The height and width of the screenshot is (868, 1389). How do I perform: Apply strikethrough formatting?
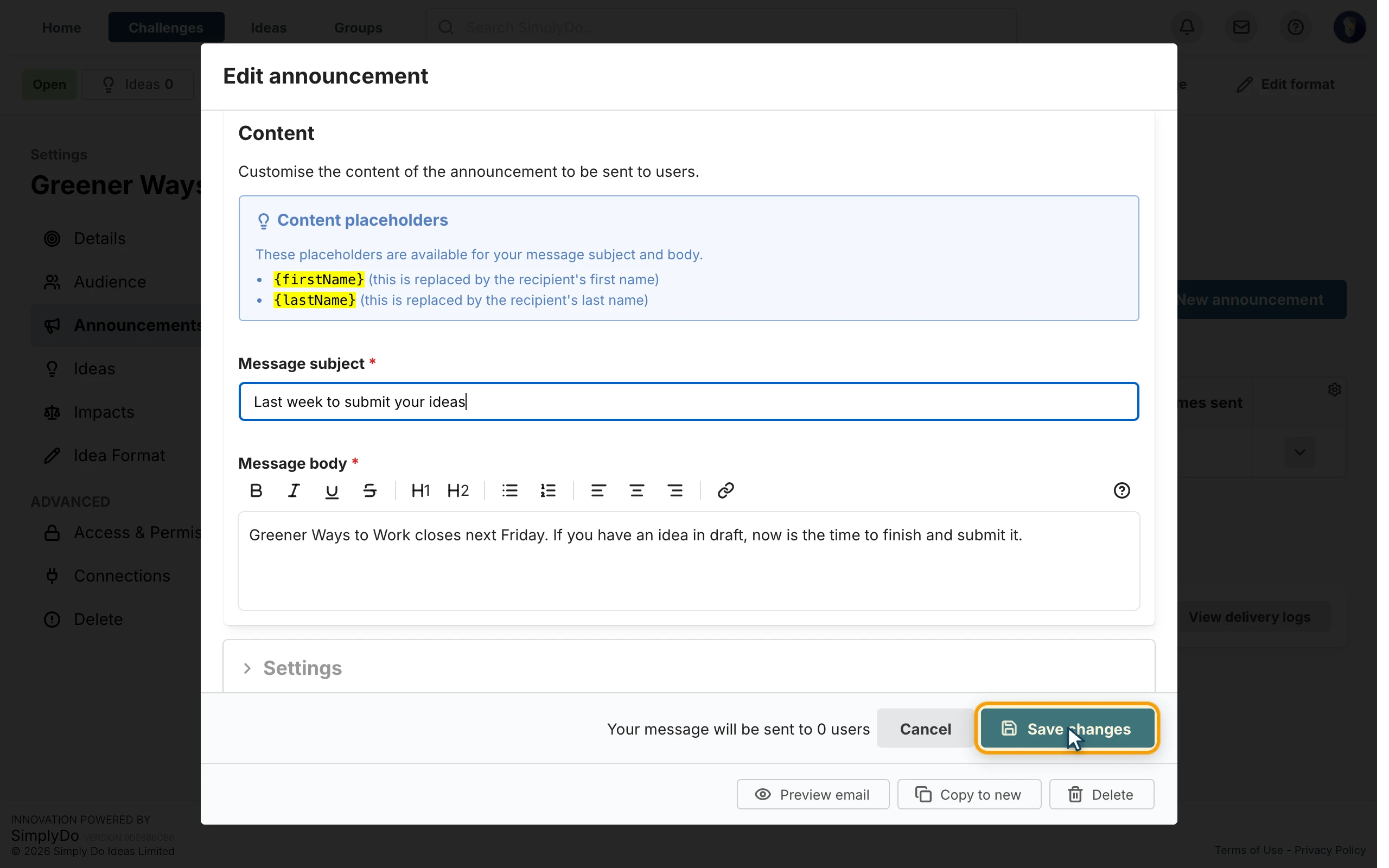[x=369, y=491]
